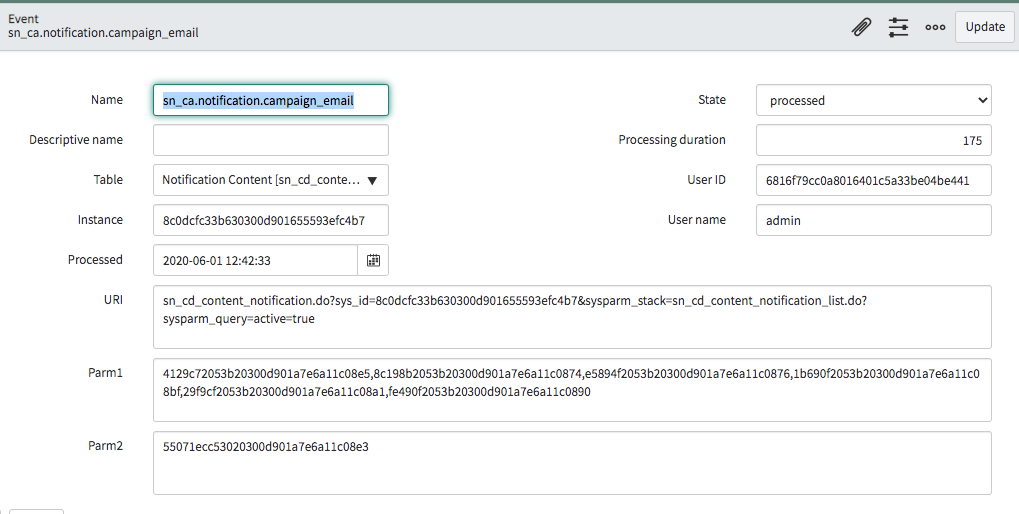Open the attachments paperclip icon

click(x=862, y=27)
